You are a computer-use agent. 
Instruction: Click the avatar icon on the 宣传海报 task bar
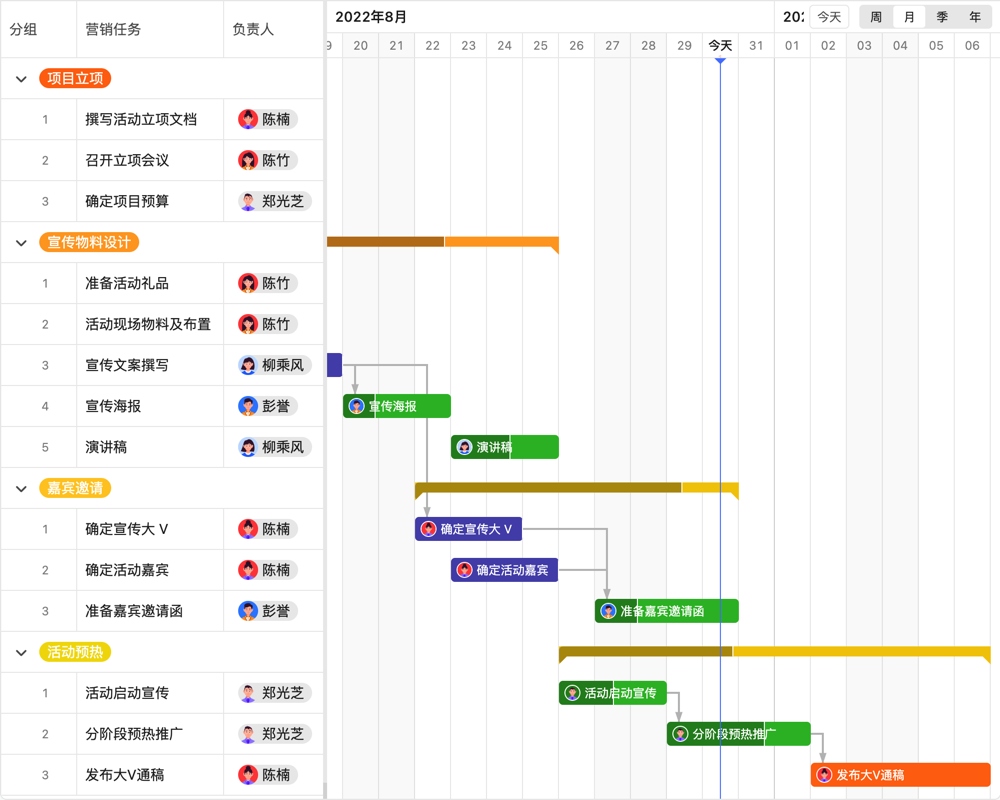pos(355,406)
